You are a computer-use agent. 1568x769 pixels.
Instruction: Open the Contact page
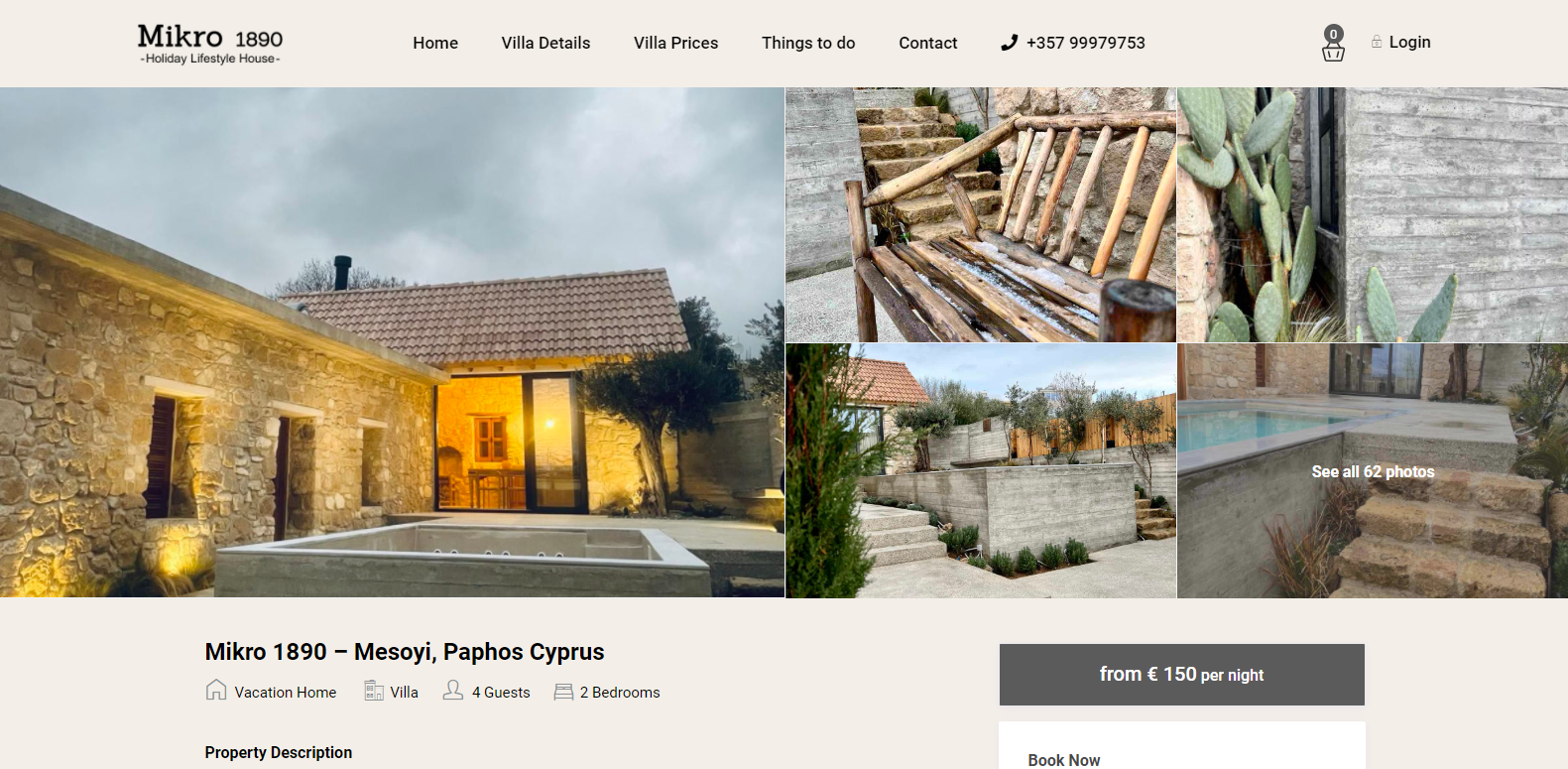pyautogui.click(x=927, y=43)
